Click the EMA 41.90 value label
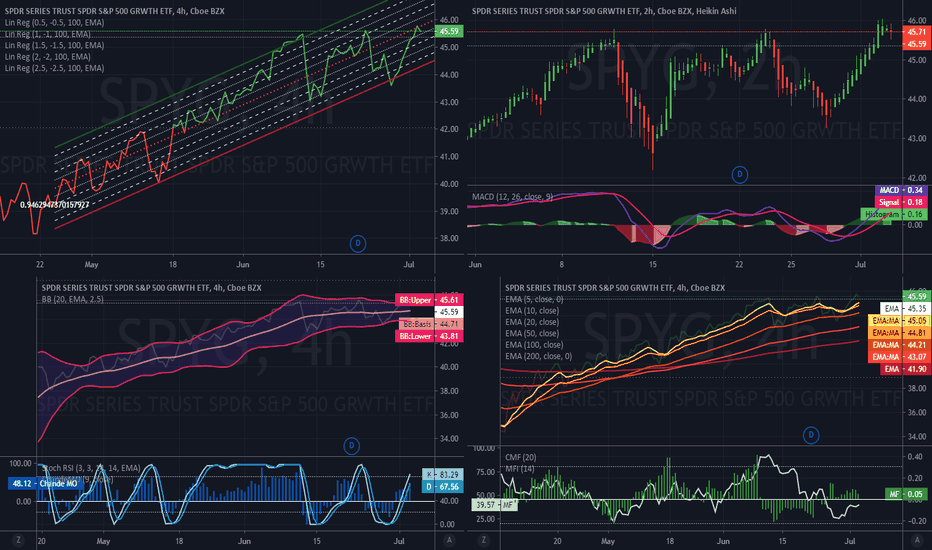Image resolution: width=932 pixels, height=550 pixels. pyautogui.click(x=905, y=369)
